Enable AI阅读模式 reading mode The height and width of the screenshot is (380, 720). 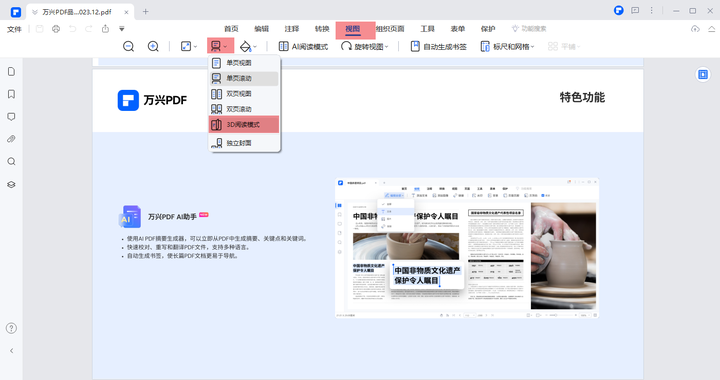(304, 46)
